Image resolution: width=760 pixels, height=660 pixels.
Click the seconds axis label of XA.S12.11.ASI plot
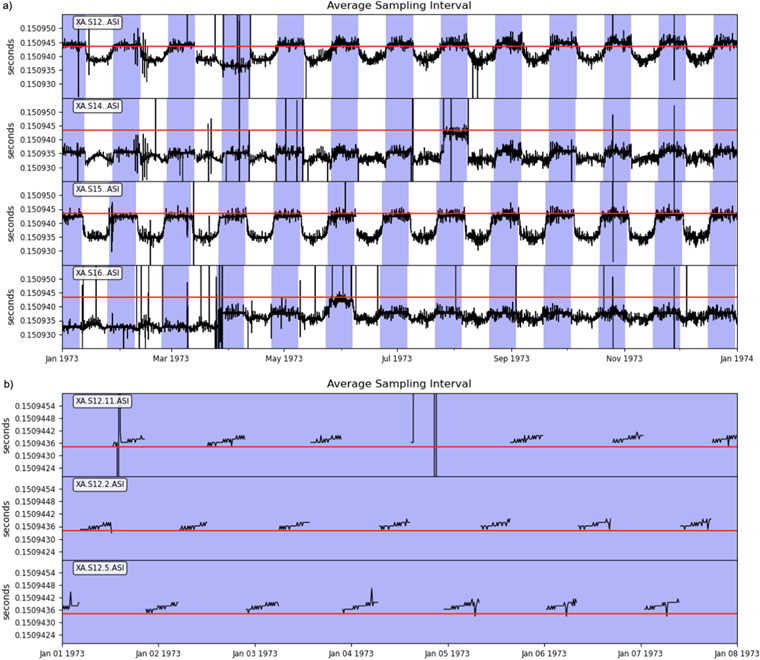pyautogui.click(x=6, y=435)
